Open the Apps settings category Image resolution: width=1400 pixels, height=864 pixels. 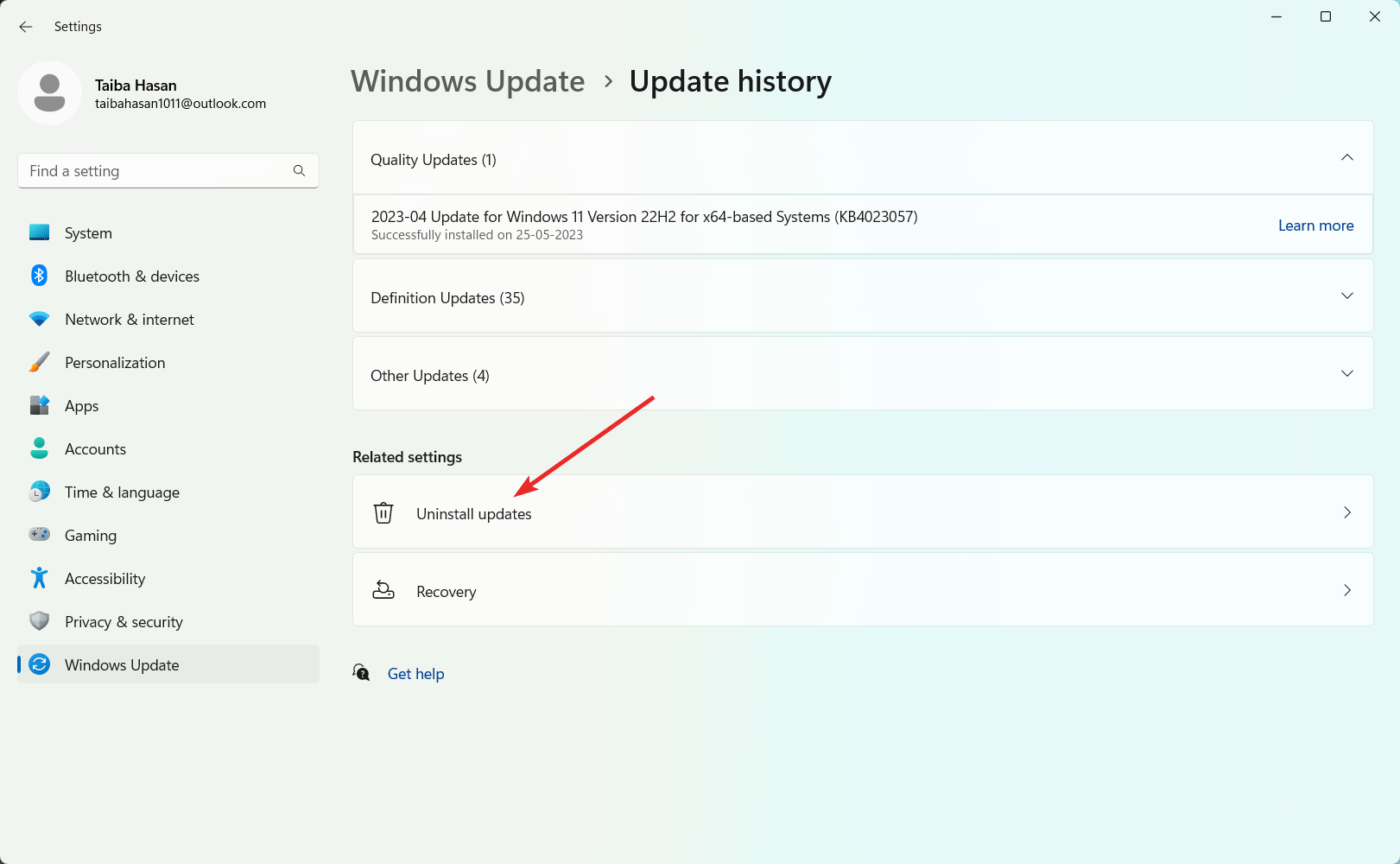click(81, 406)
